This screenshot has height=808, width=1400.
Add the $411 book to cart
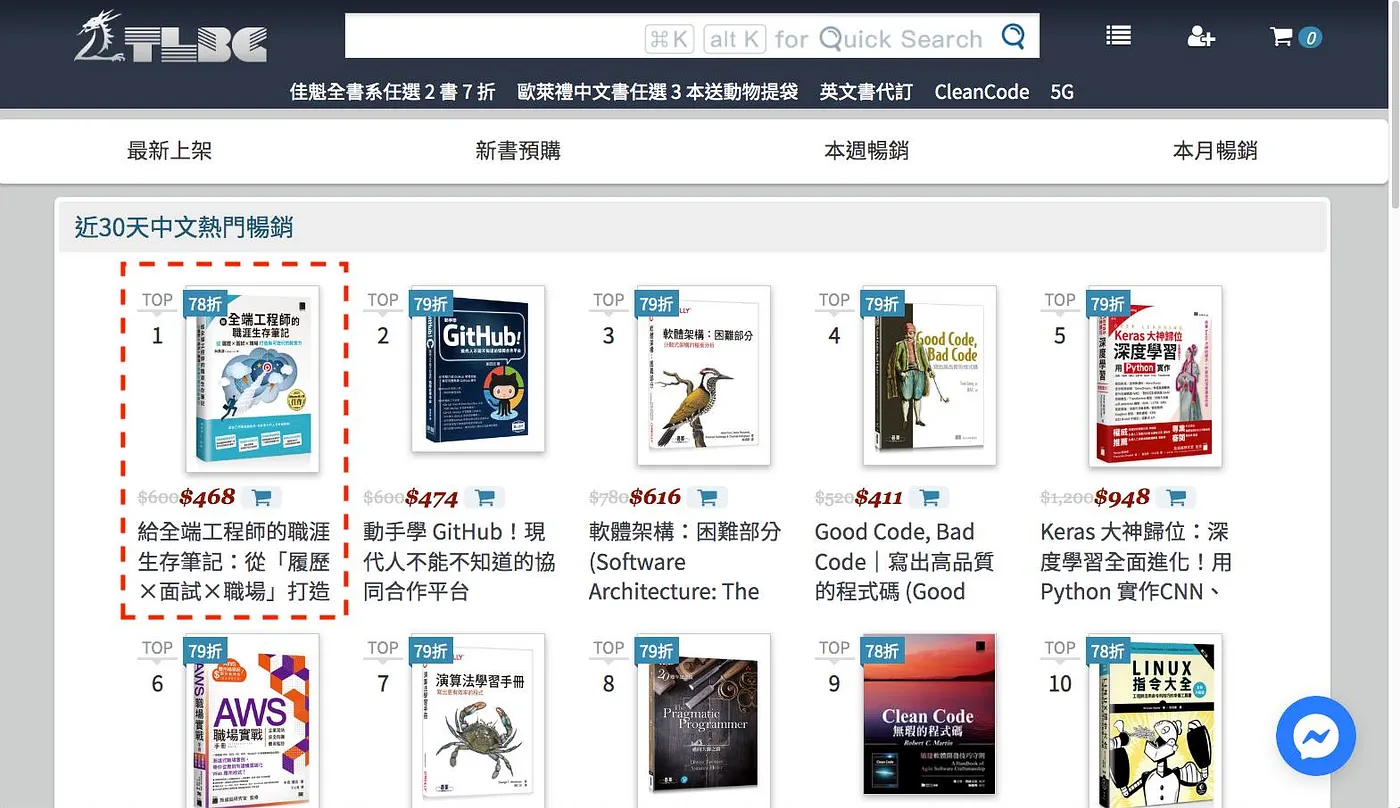click(x=929, y=497)
